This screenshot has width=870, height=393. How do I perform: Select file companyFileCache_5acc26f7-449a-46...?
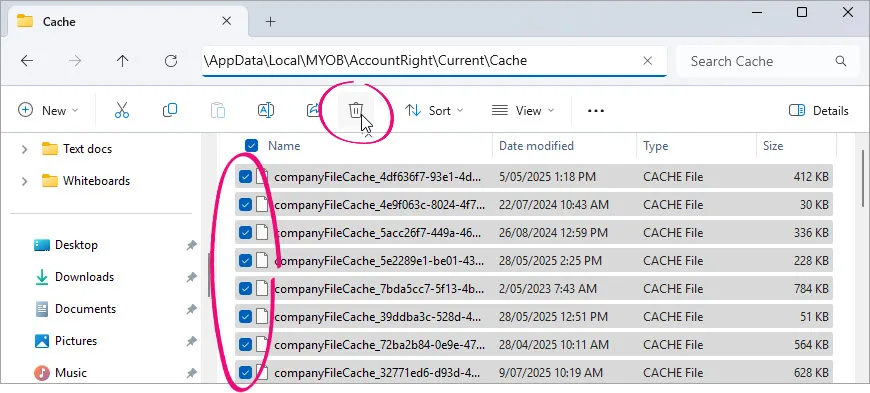(378, 233)
